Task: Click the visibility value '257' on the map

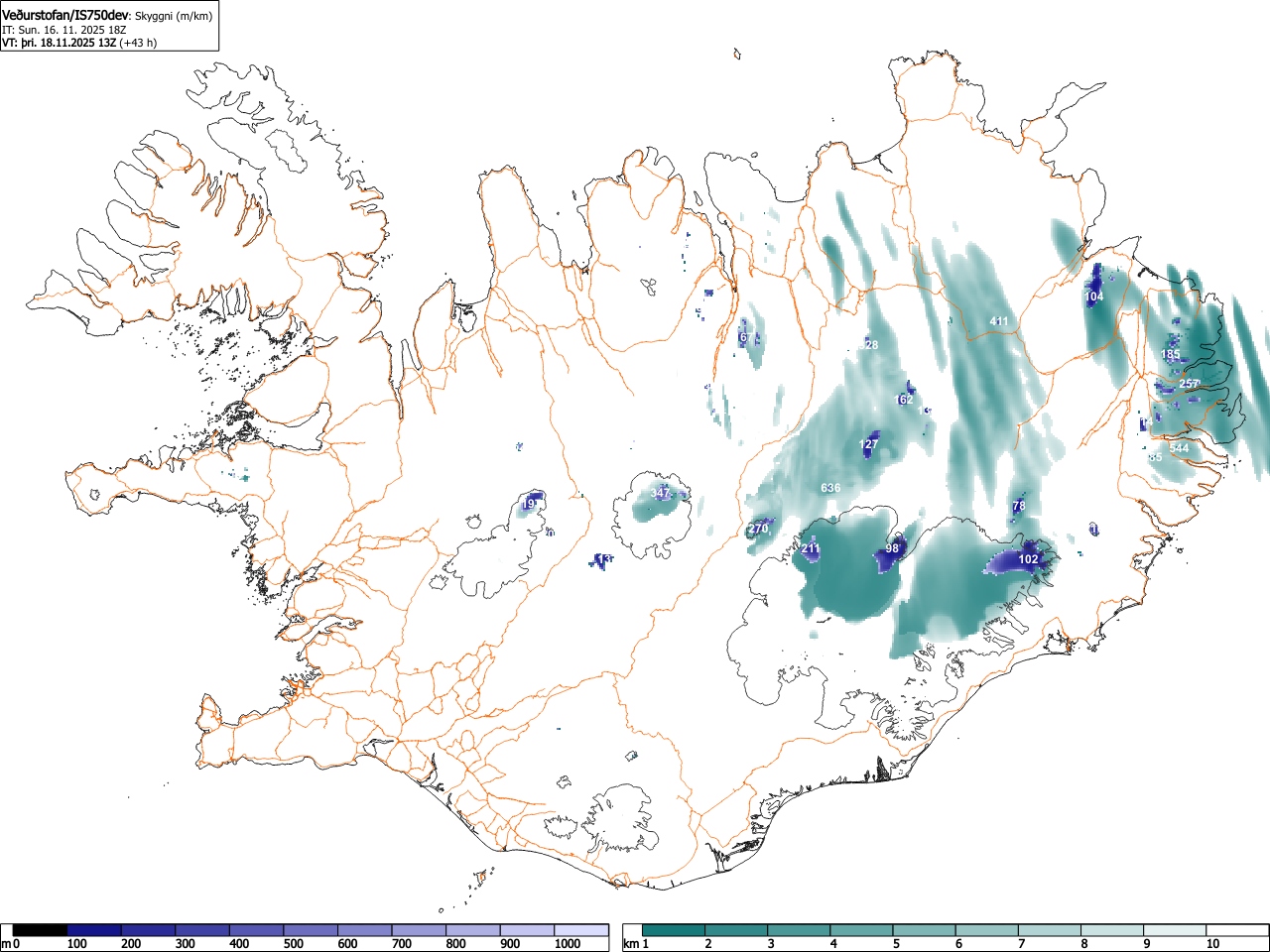Action: (1189, 384)
